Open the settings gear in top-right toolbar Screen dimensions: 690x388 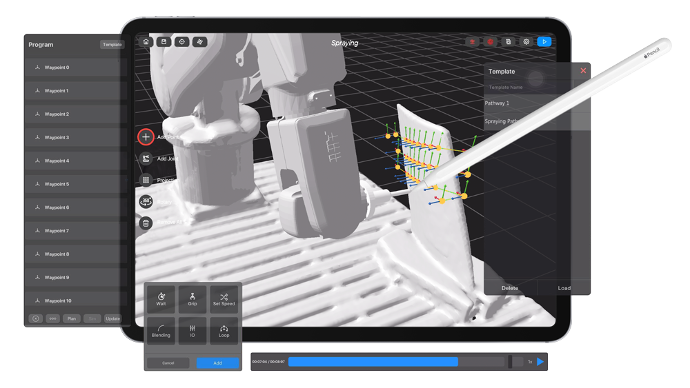click(x=526, y=42)
